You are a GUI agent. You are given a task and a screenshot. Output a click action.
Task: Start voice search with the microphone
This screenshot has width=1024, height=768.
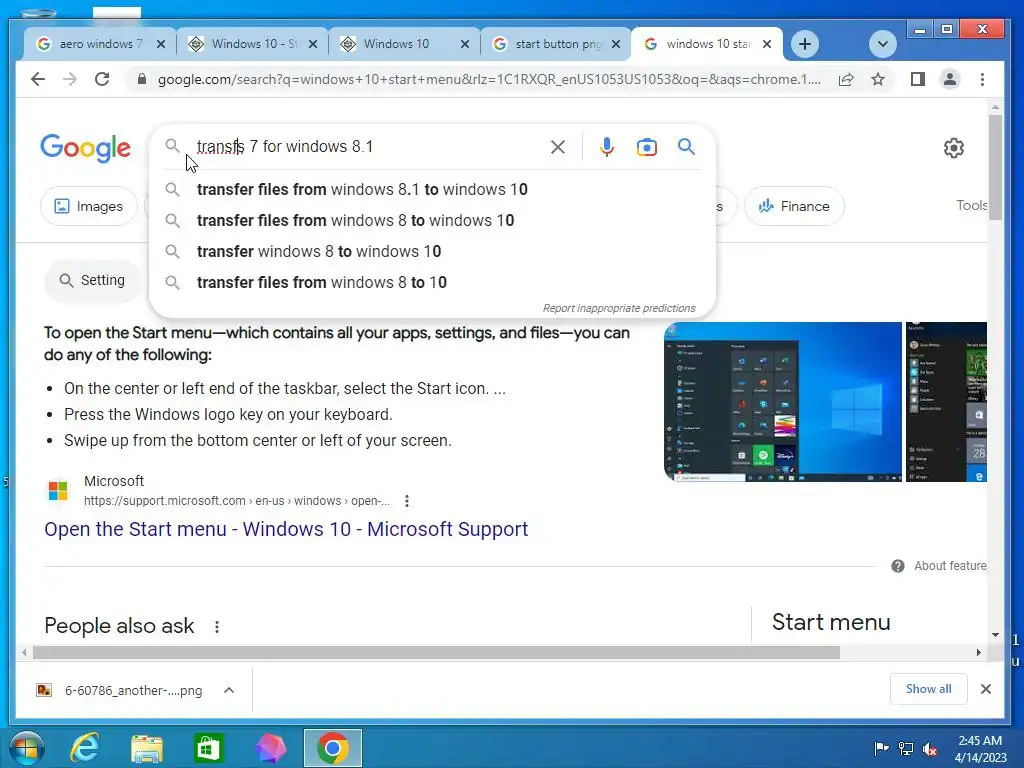(607, 147)
